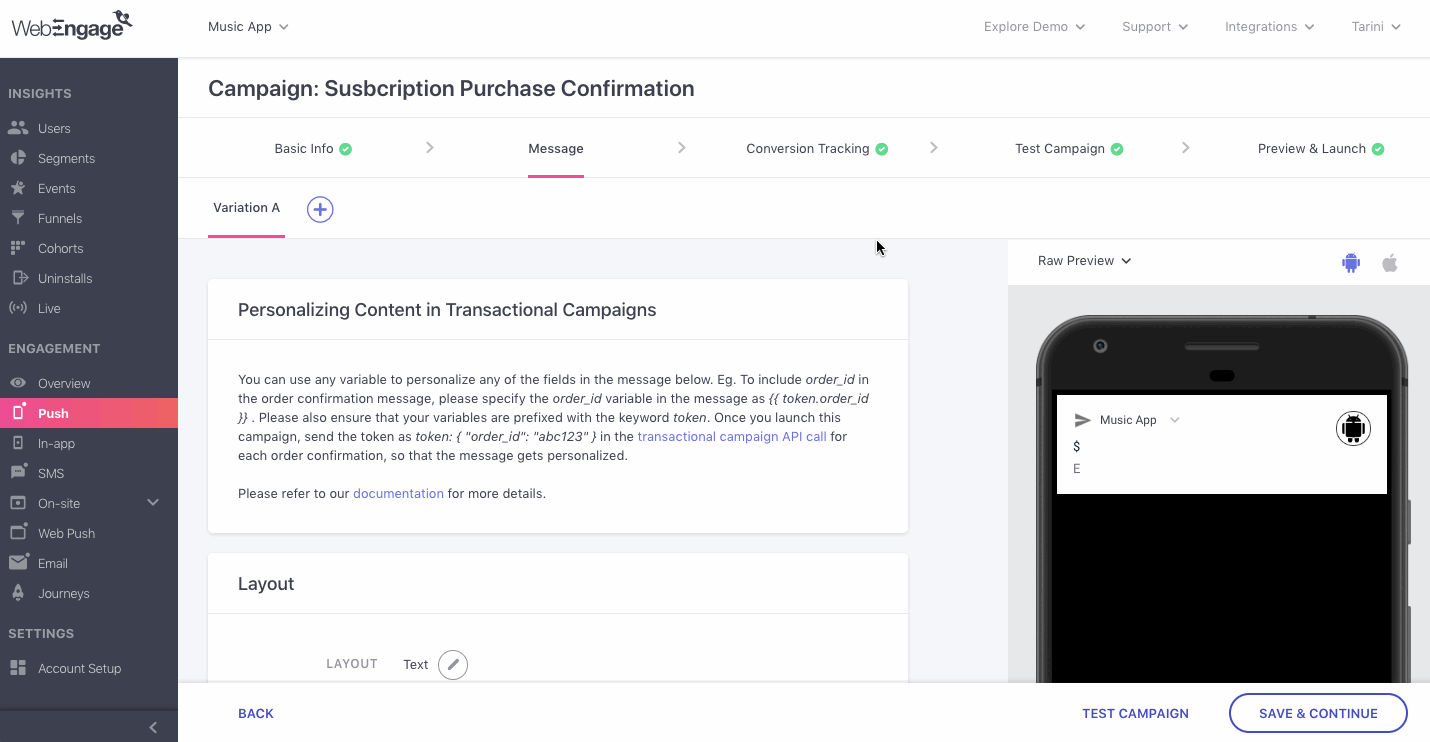Click the Layout section heading
Viewport: 1430px width, 742px height.
pyautogui.click(x=266, y=584)
